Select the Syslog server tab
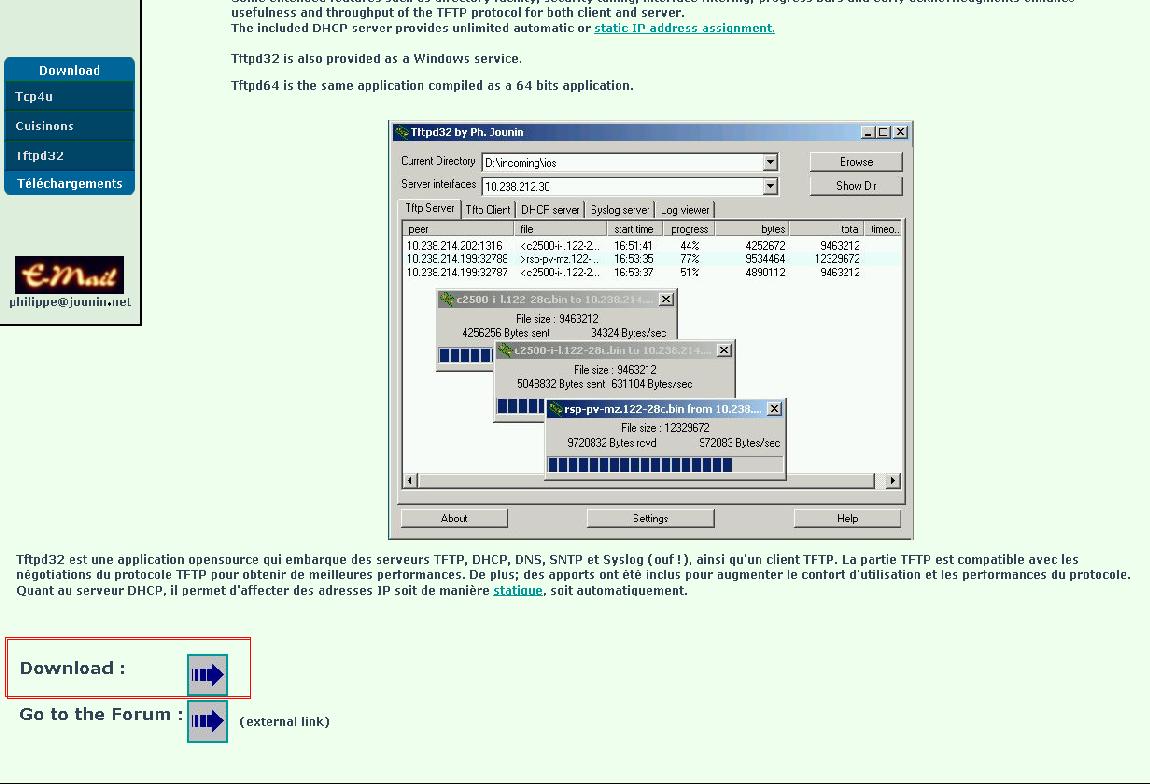Image resolution: width=1150 pixels, height=784 pixels. tap(620, 210)
